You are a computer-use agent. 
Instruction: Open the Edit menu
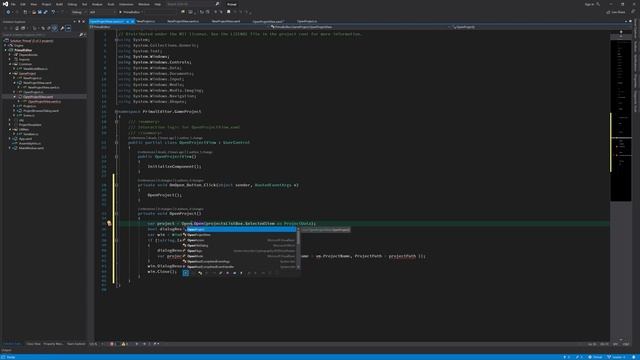click(x=23, y=4)
